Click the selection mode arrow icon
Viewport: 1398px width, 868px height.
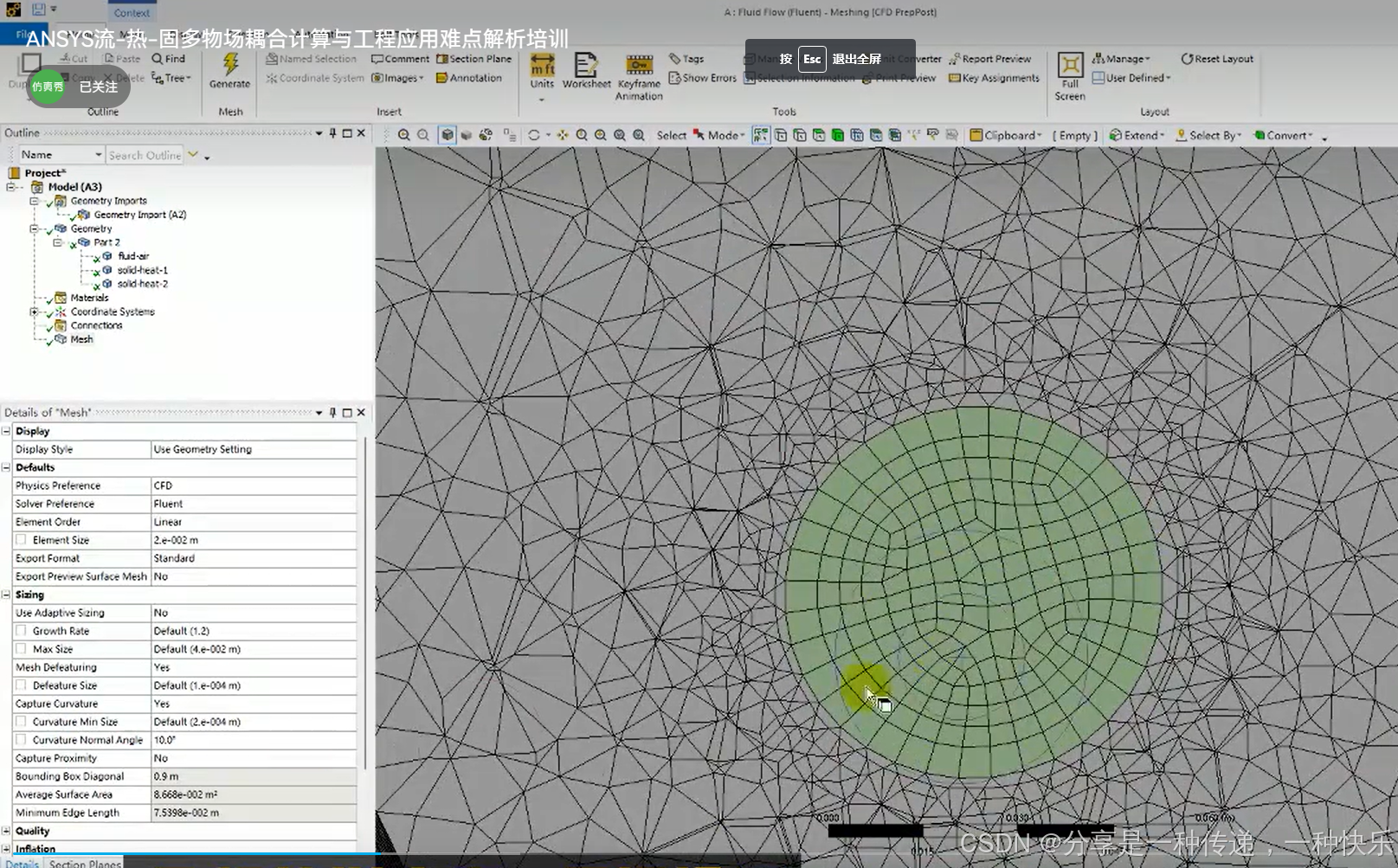pos(699,135)
